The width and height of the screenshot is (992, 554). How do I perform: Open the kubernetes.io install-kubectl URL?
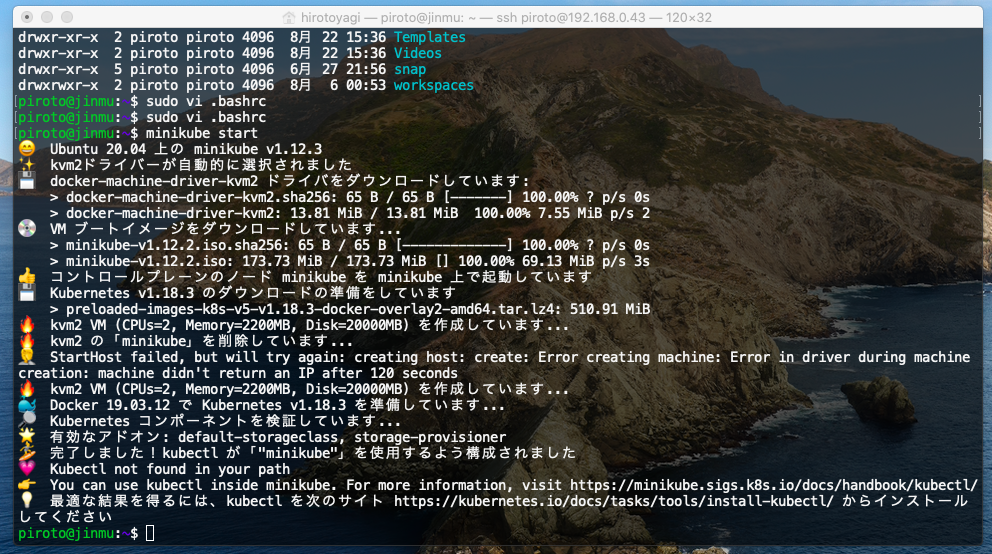[614, 501]
